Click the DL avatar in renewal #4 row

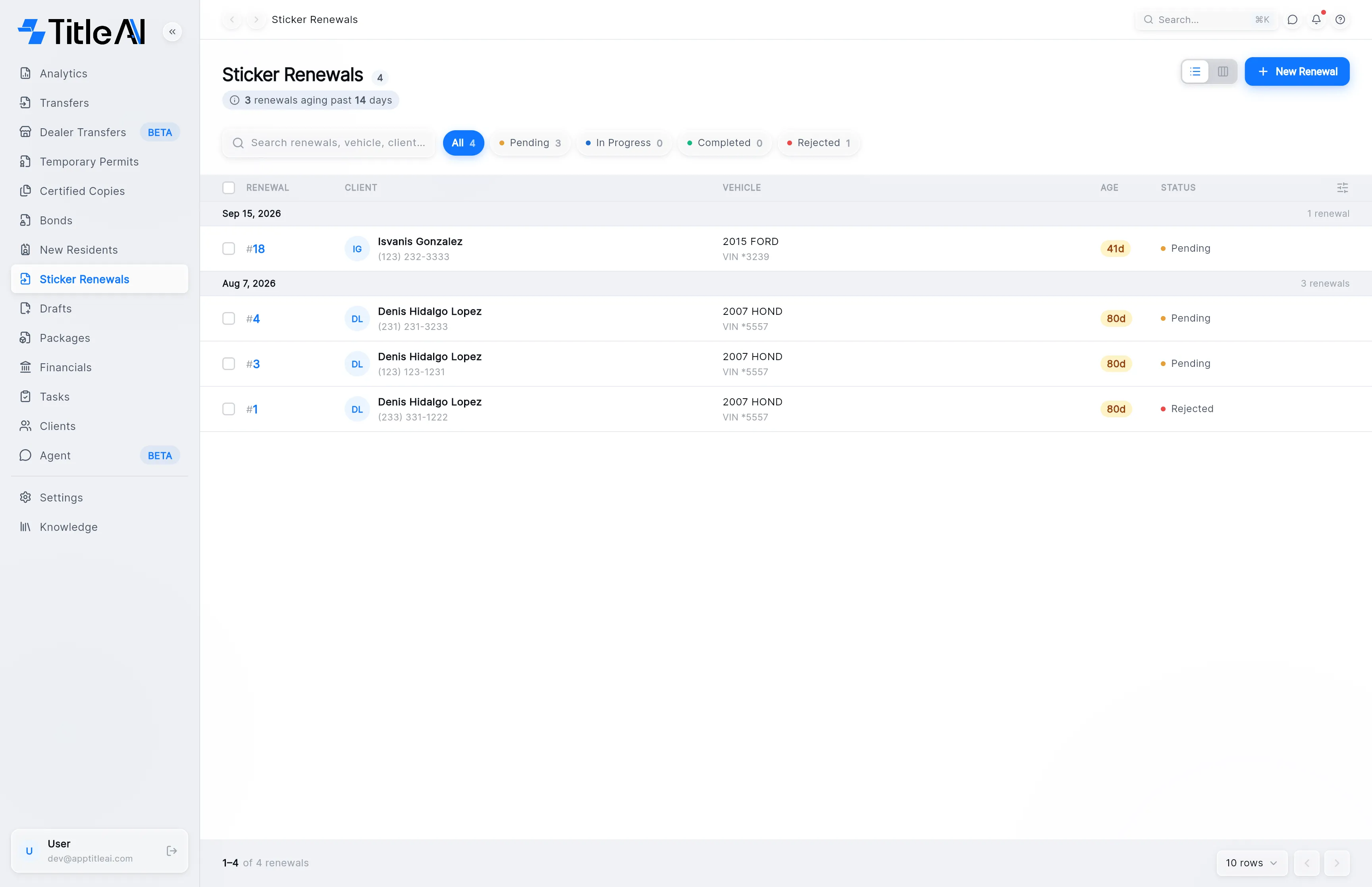coord(357,318)
